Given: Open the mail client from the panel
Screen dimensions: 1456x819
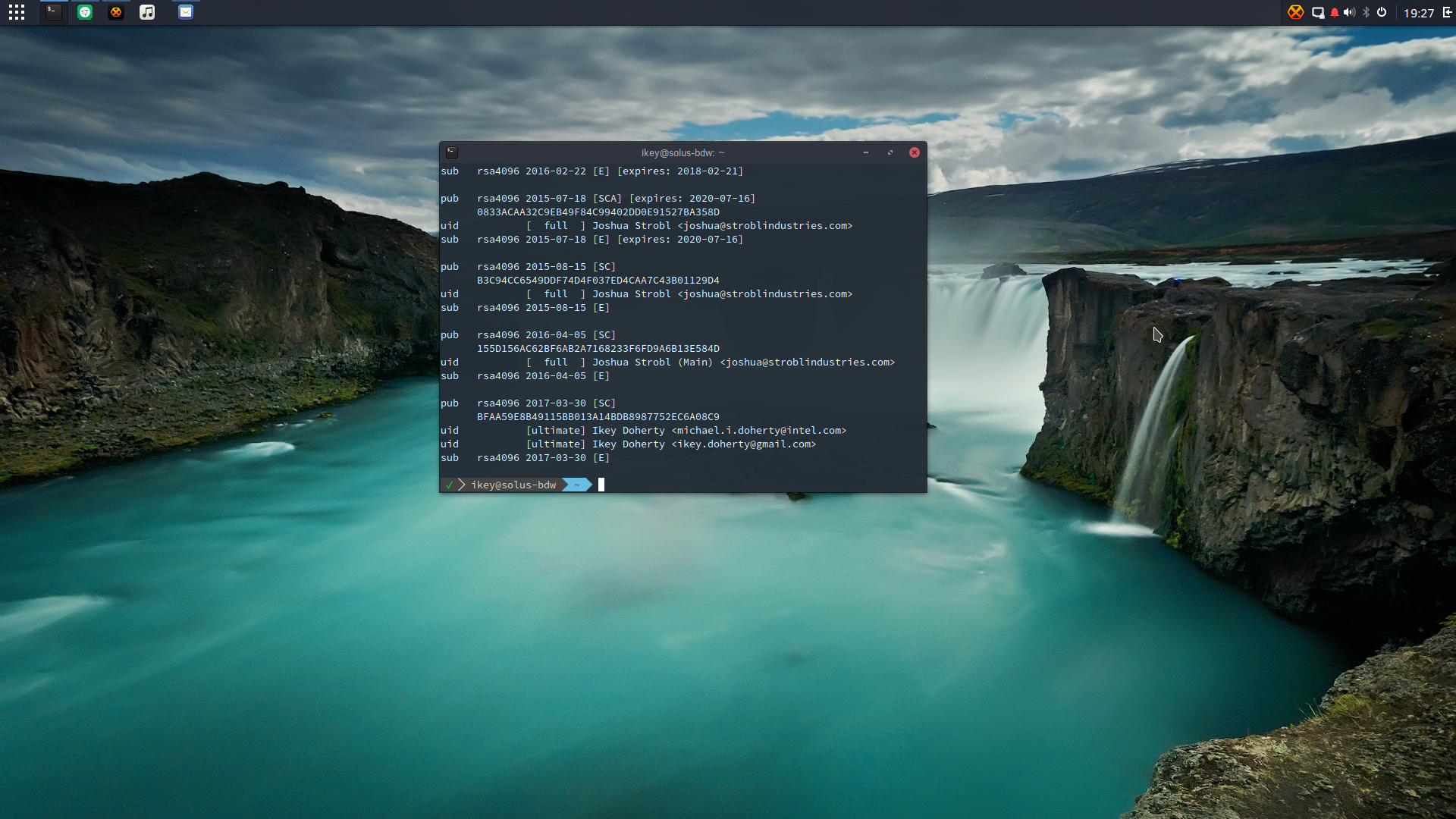Looking at the screenshot, I should [186, 12].
